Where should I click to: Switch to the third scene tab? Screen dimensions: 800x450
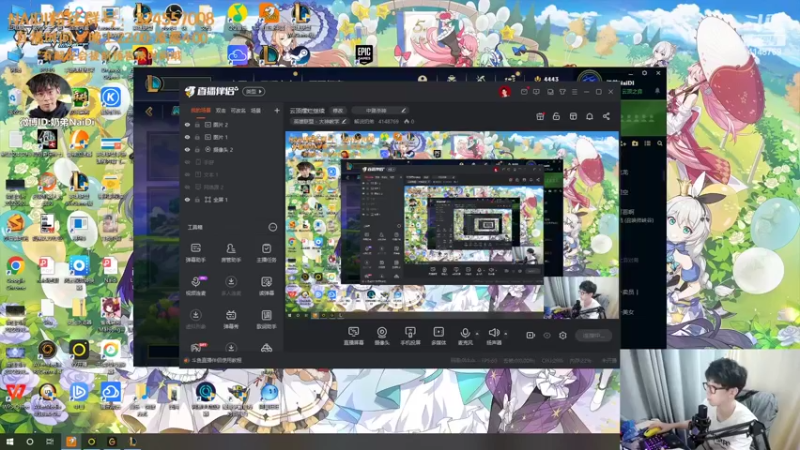[x=238, y=110]
